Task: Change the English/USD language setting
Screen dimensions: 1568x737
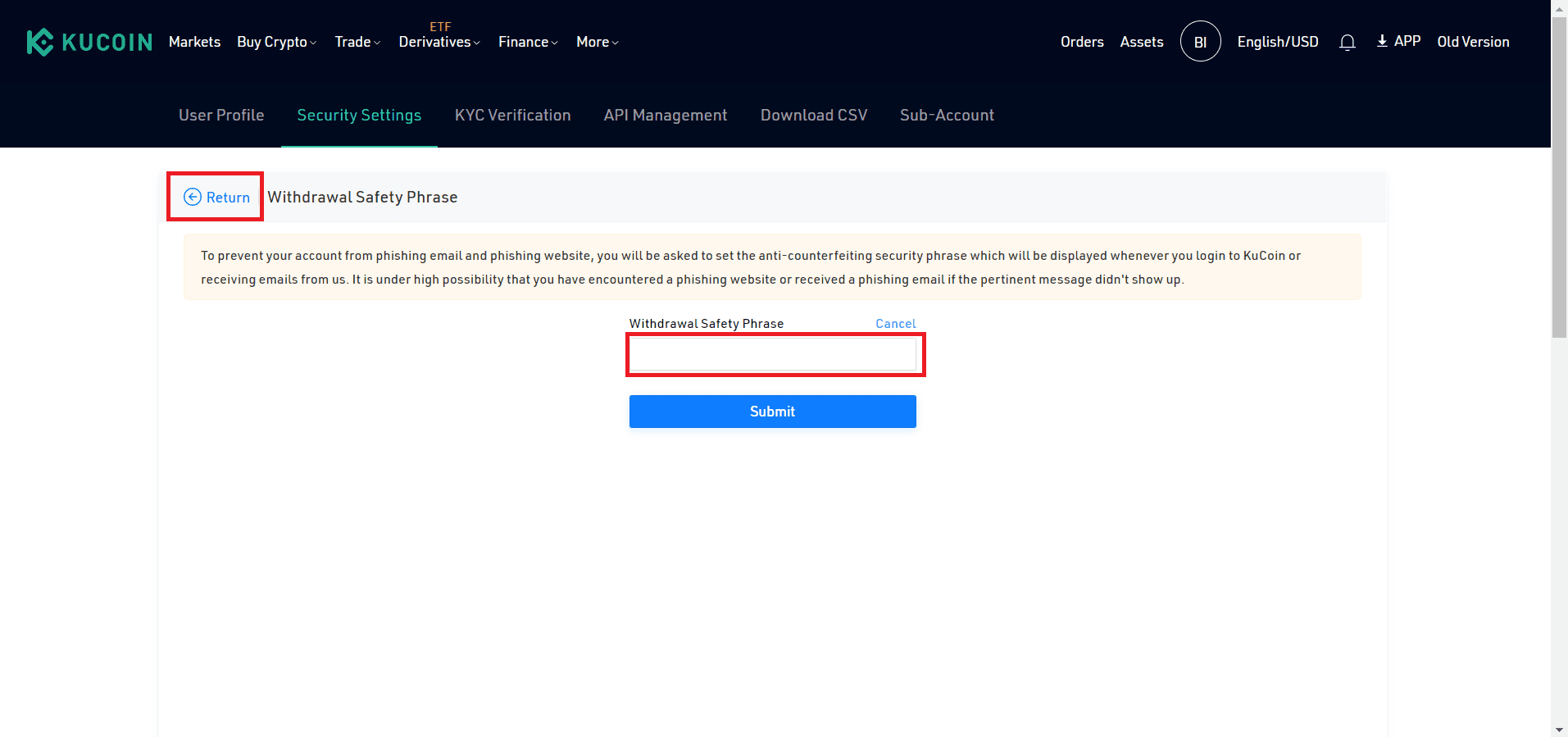Action: (x=1278, y=42)
